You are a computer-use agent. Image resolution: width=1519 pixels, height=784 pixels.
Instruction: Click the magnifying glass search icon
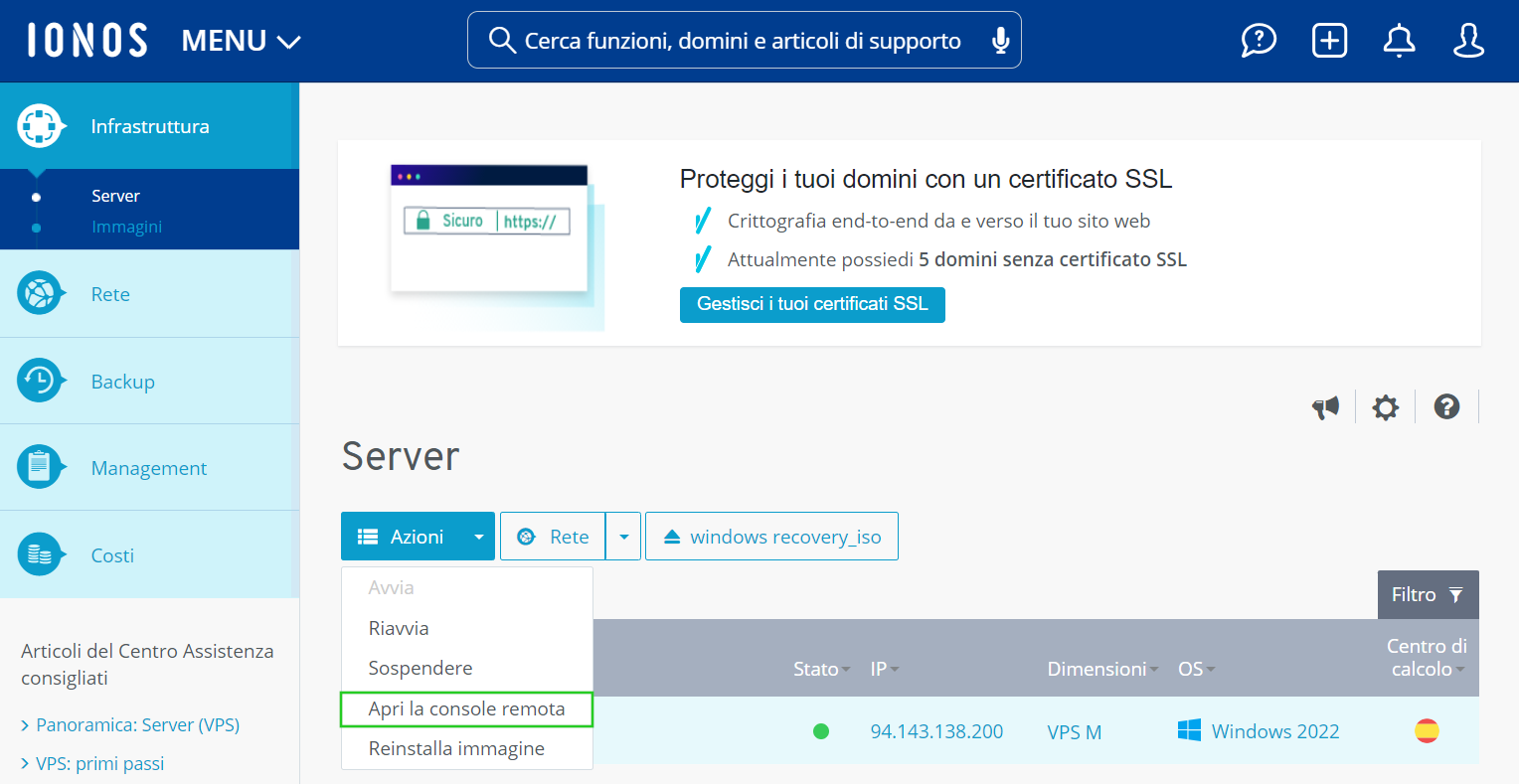coord(502,40)
